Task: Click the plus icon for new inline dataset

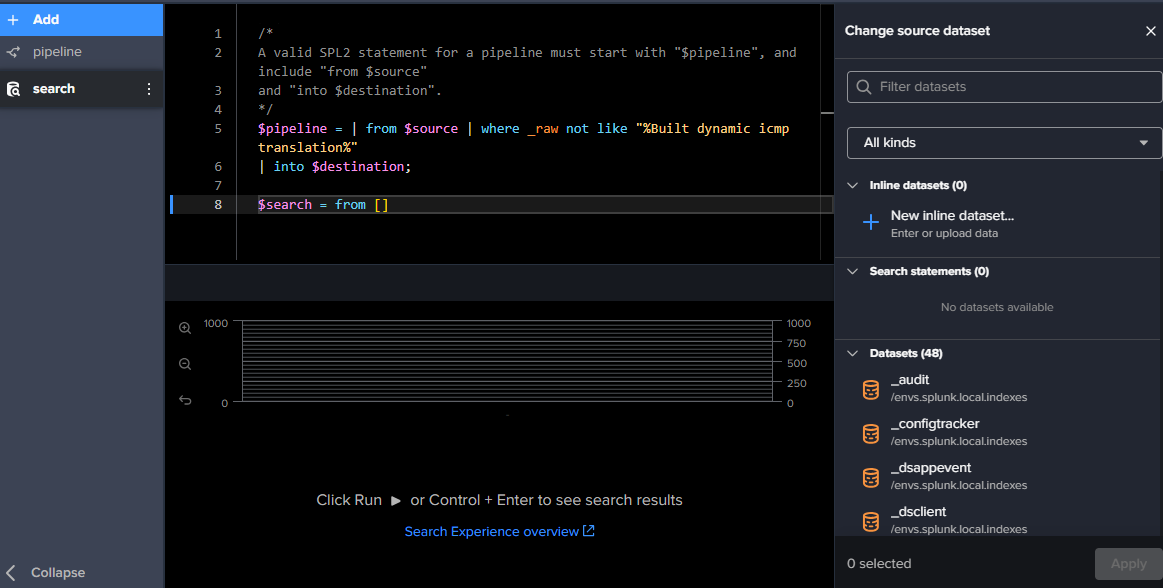Action: (x=871, y=222)
